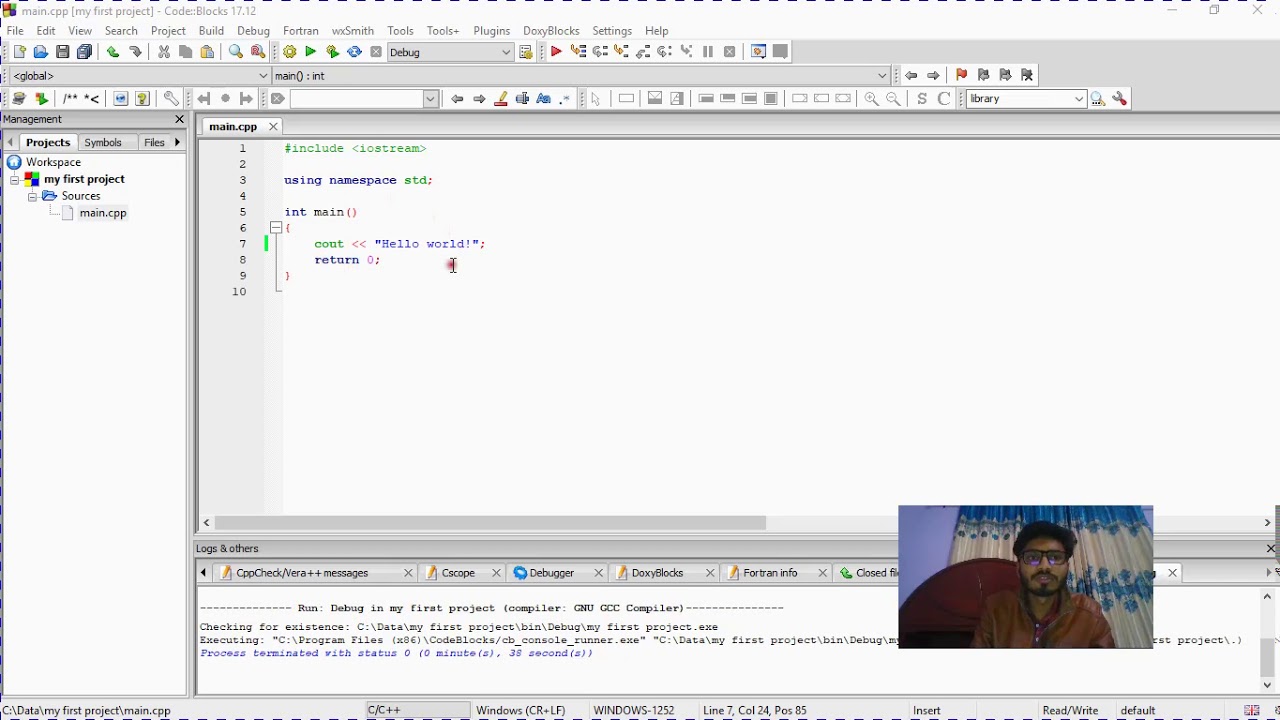Show select target dialog icon
The image size is (1280, 720).
pyautogui.click(x=526, y=52)
